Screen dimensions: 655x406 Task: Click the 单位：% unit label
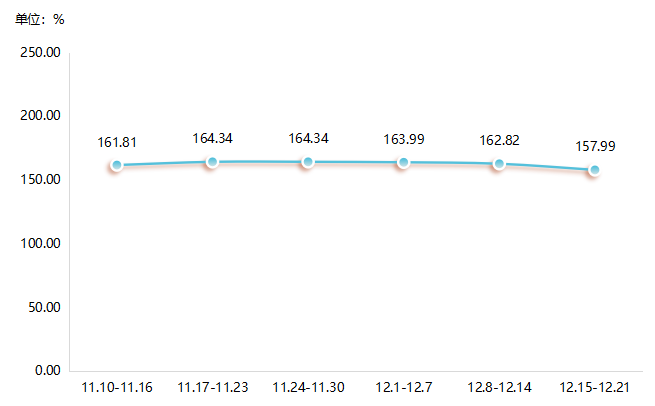(40, 19)
